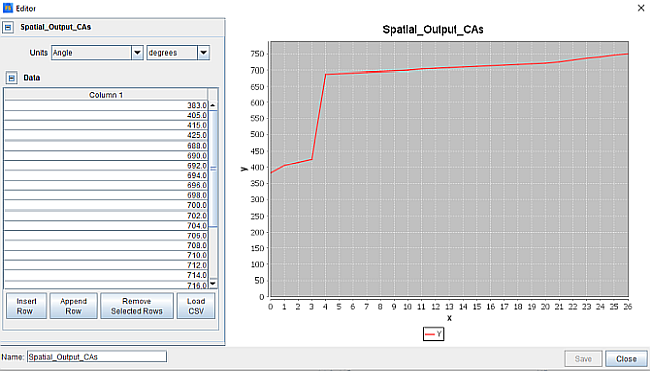Click the Name input field
650x371 pixels.
pyautogui.click(x=97, y=356)
